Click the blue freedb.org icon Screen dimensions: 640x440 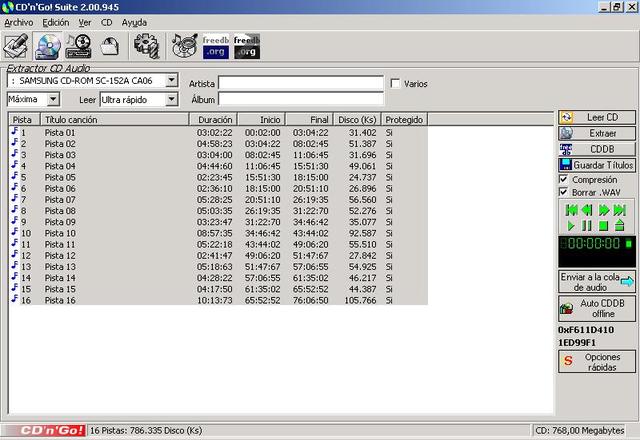(216, 46)
